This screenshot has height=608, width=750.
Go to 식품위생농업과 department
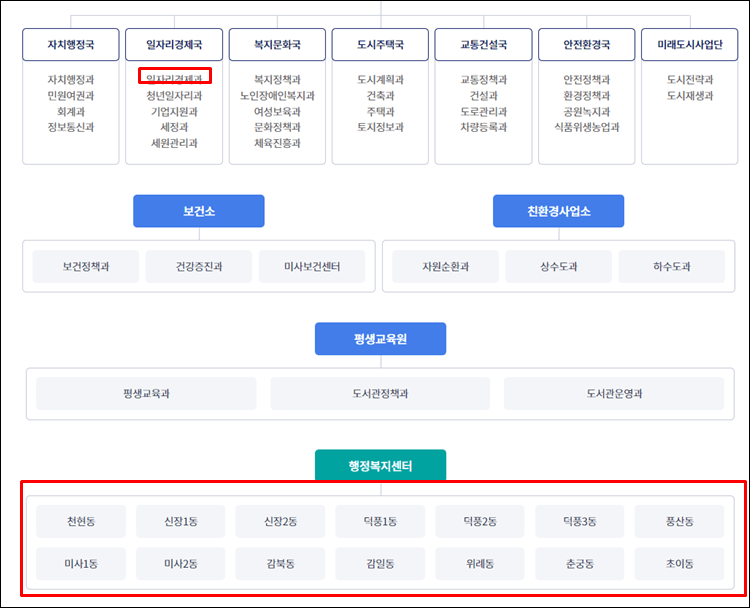coord(587,127)
